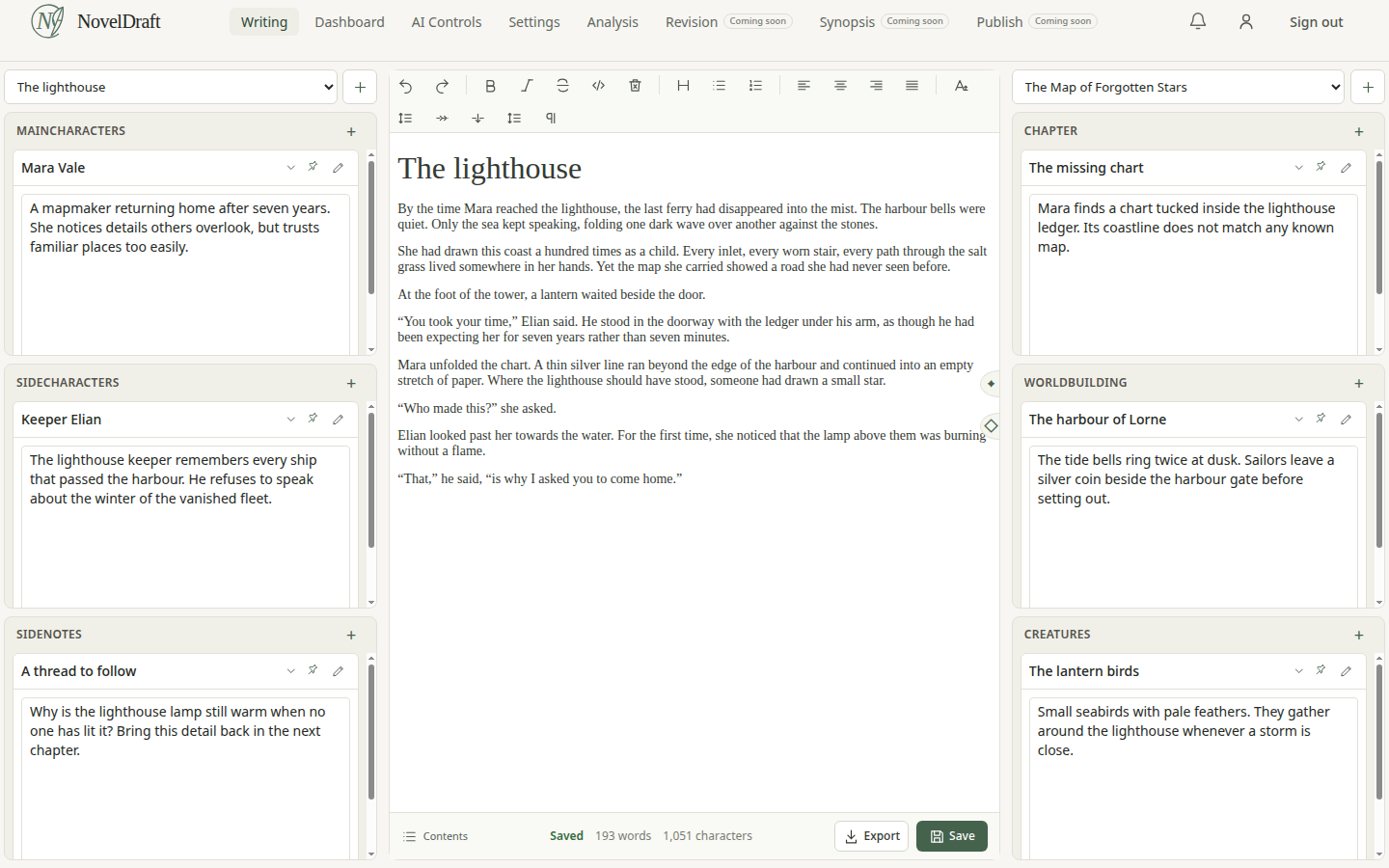The image size is (1389, 868).
Task: Open the Contents outline
Action: point(435,836)
